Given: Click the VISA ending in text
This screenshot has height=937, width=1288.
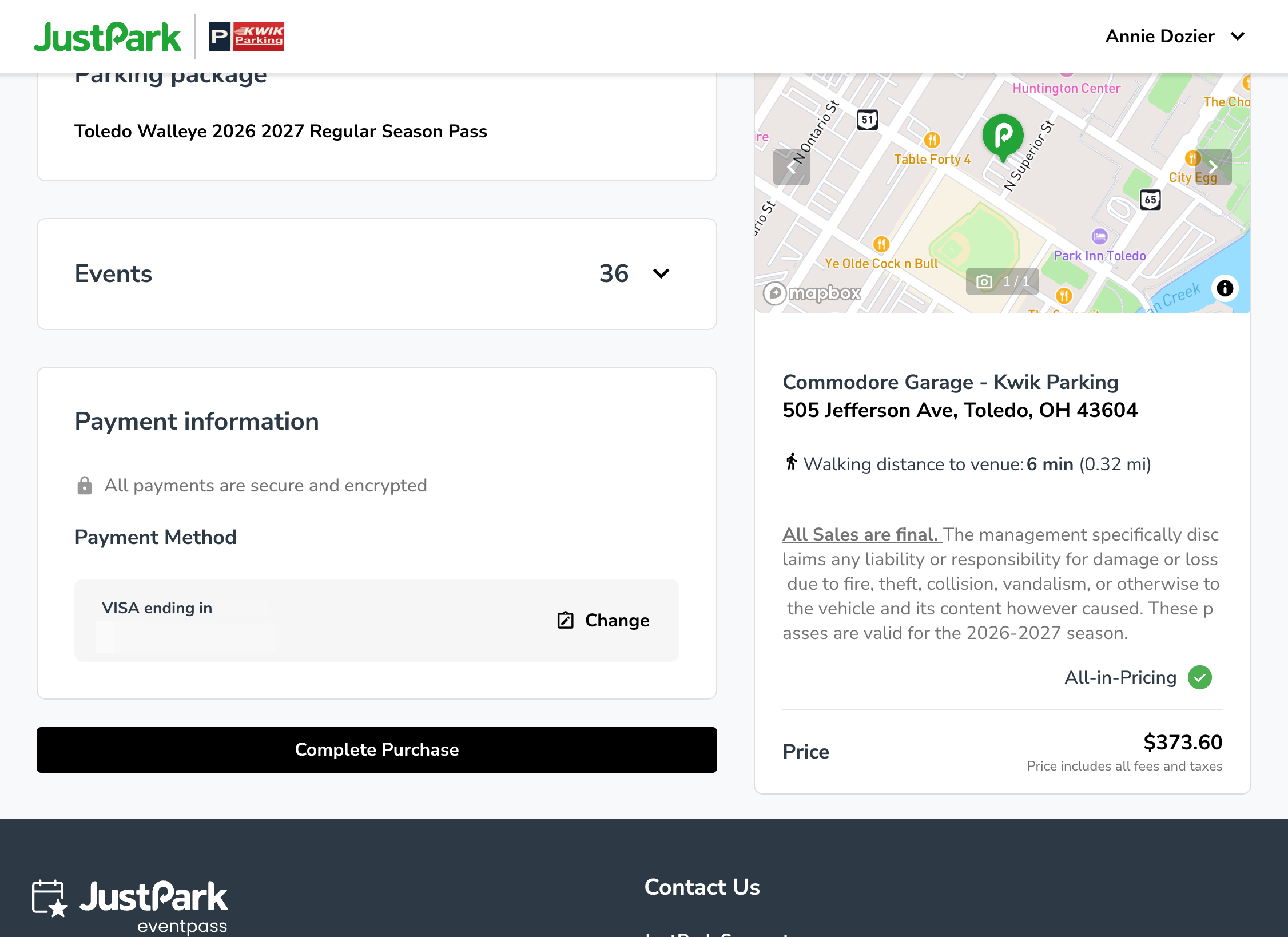Looking at the screenshot, I should click(157, 608).
